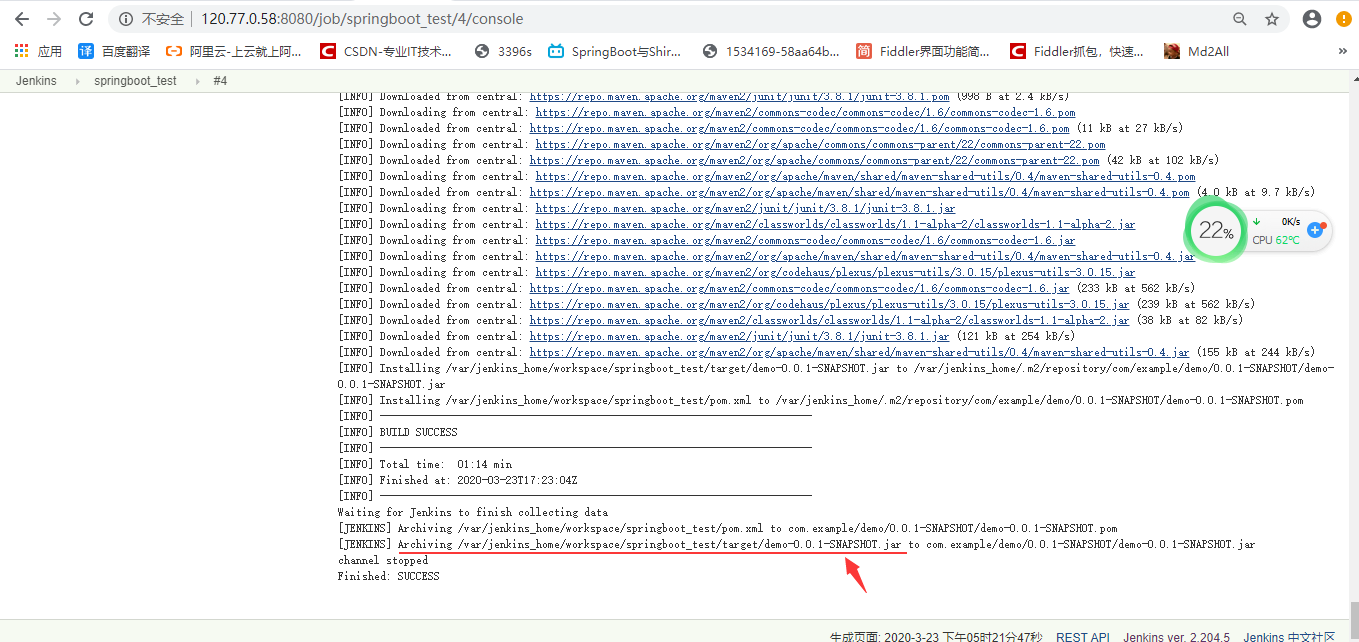Open the maven-shared-utils-0.4.pom link in the Downloading line
The image size is (1359, 642).
(865, 177)
